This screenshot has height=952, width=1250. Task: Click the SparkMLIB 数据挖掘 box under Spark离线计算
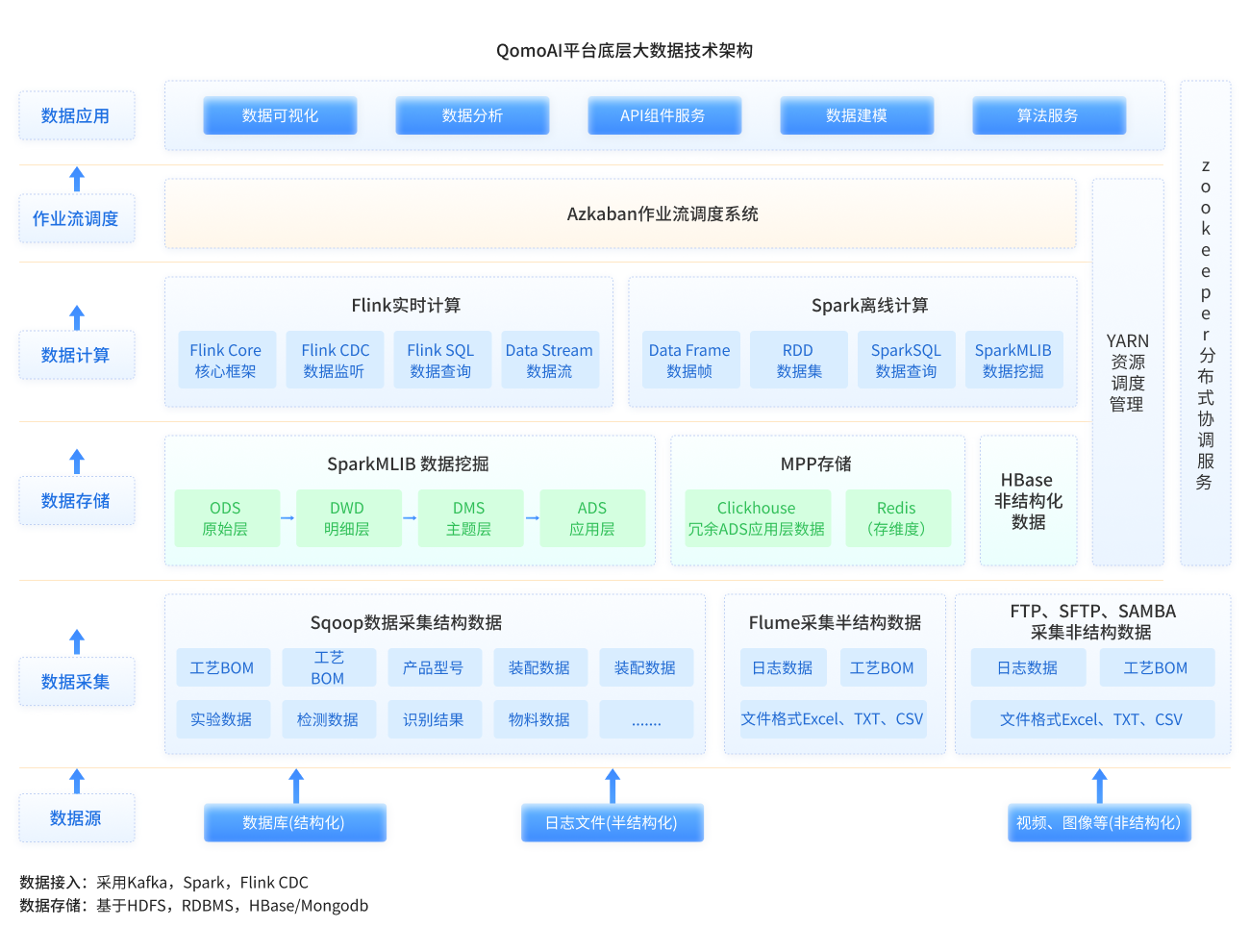pos(1013,361)
